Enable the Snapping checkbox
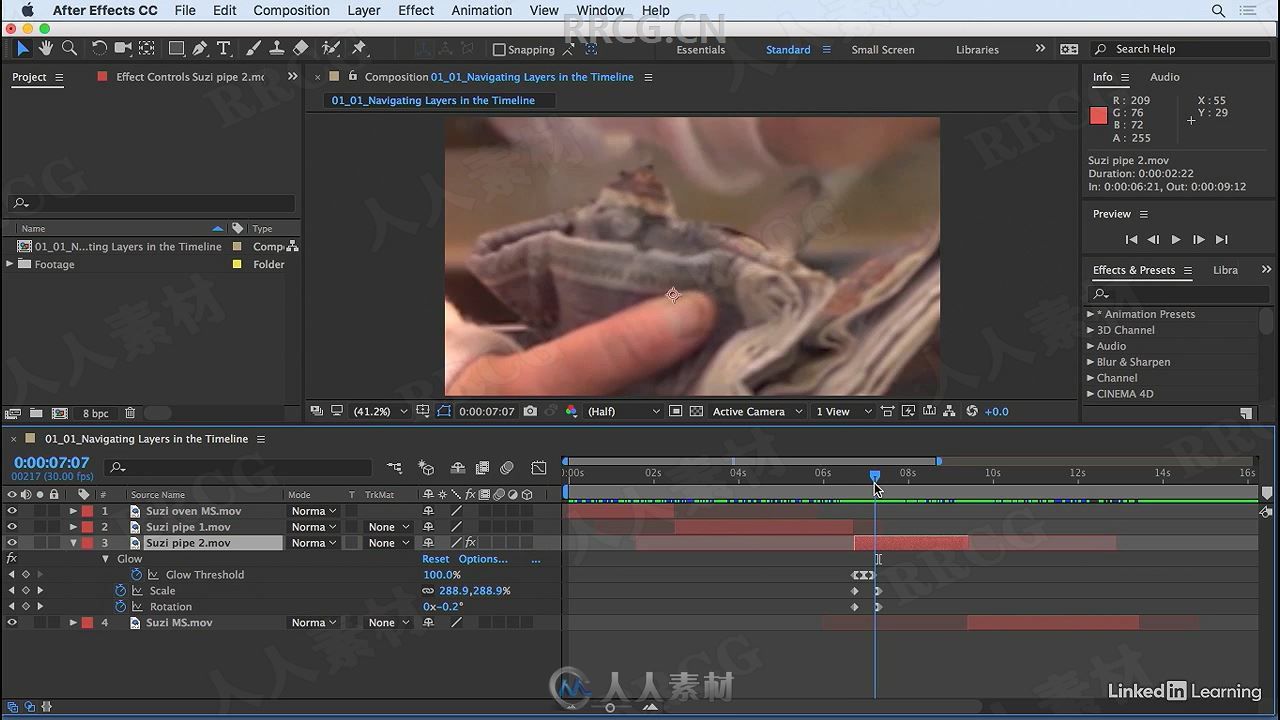1280x720 pixels. coord(499,49)
